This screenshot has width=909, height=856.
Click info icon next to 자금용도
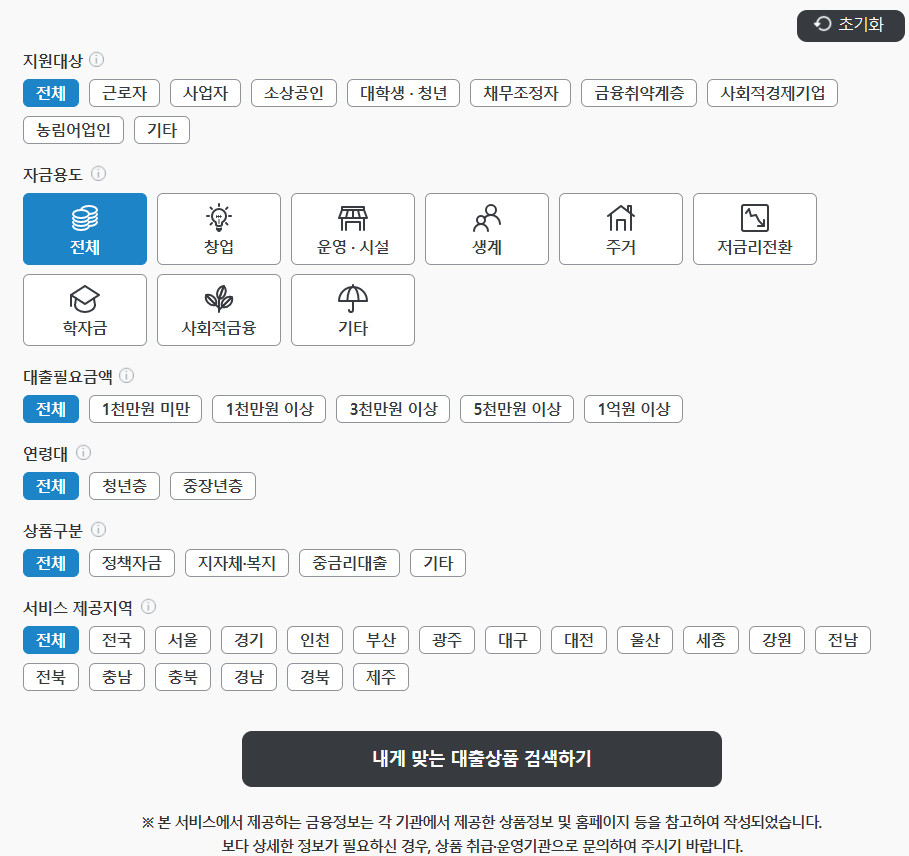tap(99, 173)
